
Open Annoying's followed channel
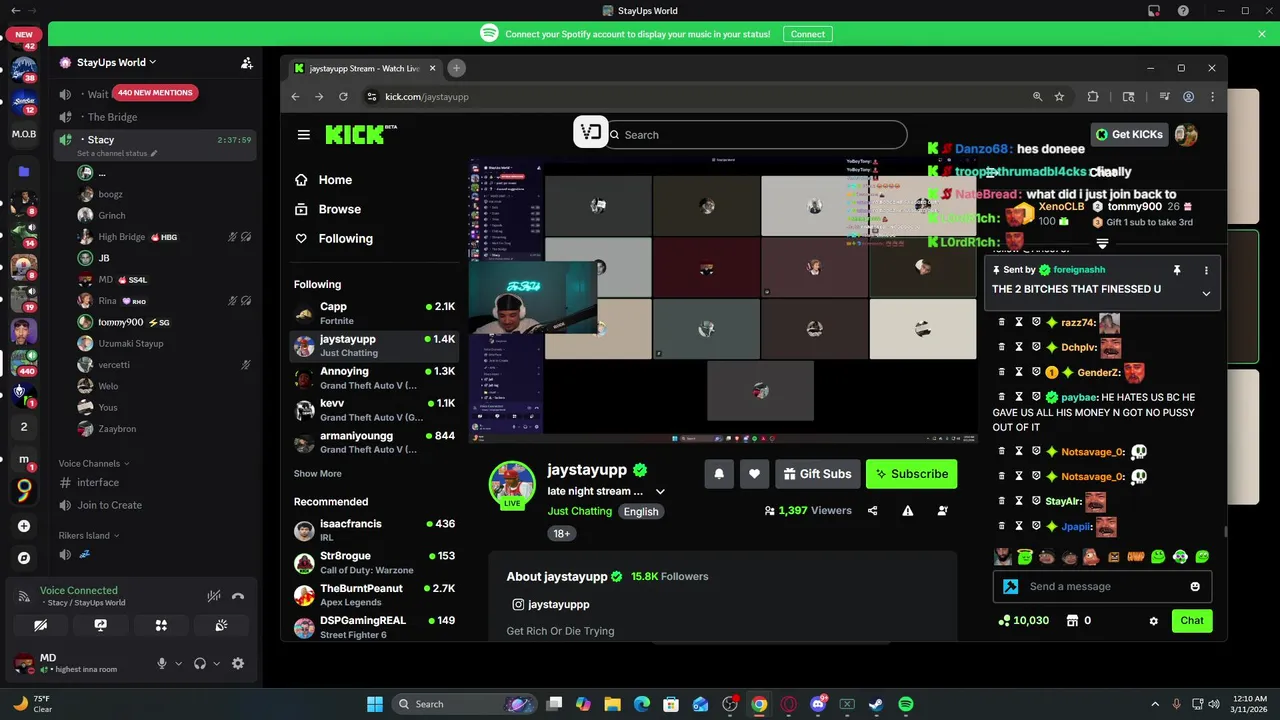tap(374, 378)
